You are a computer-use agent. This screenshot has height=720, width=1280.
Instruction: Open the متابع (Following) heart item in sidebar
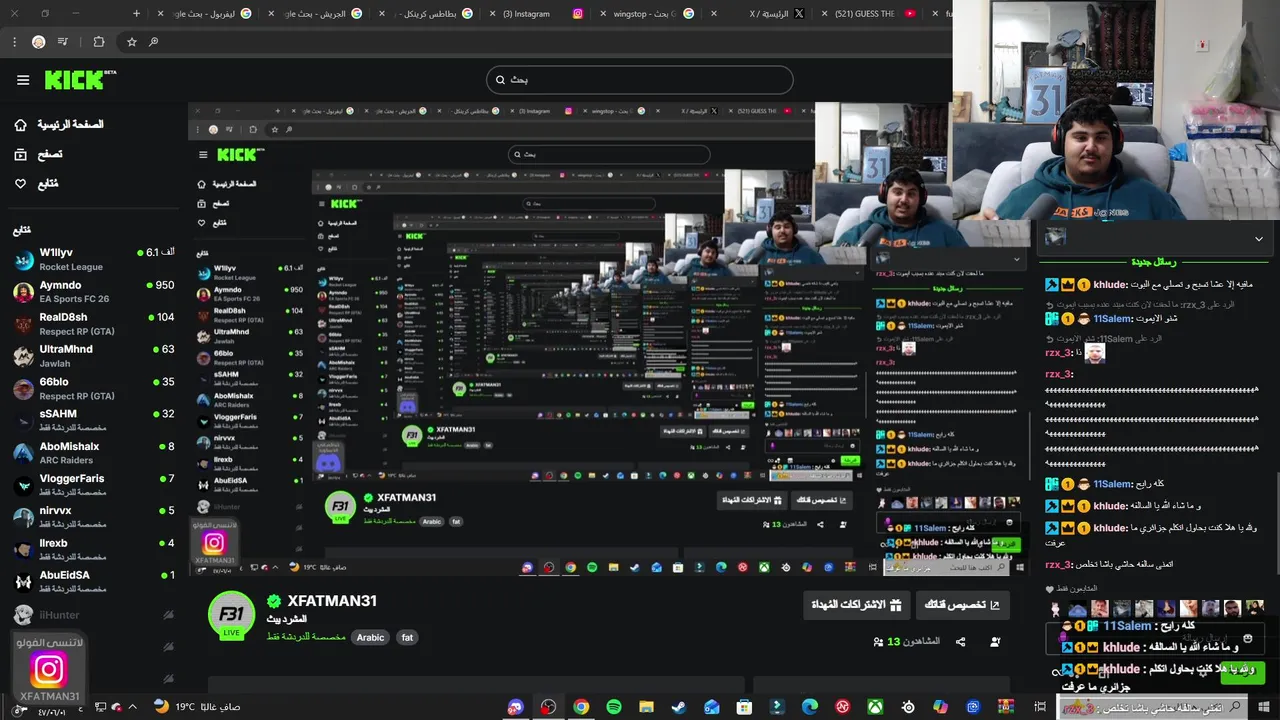[x=36, y=184]
